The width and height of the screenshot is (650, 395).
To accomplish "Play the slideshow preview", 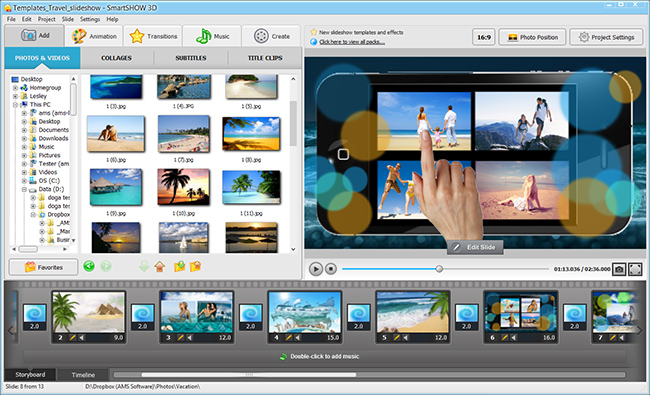I will [x=315, y=269].
